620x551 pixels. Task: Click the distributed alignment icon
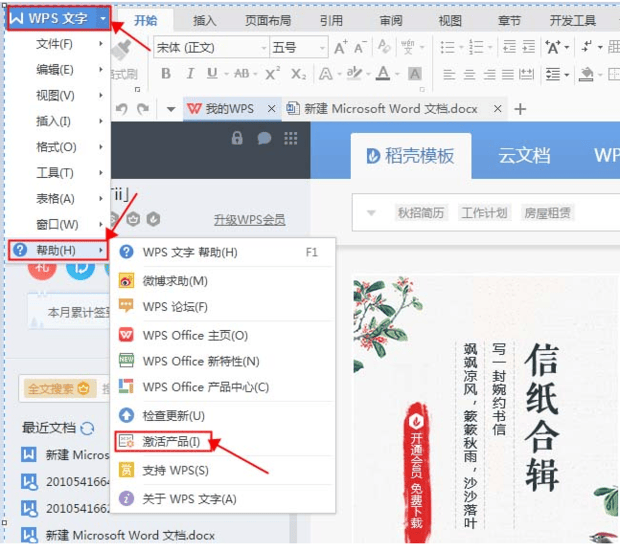coord(527,74)
